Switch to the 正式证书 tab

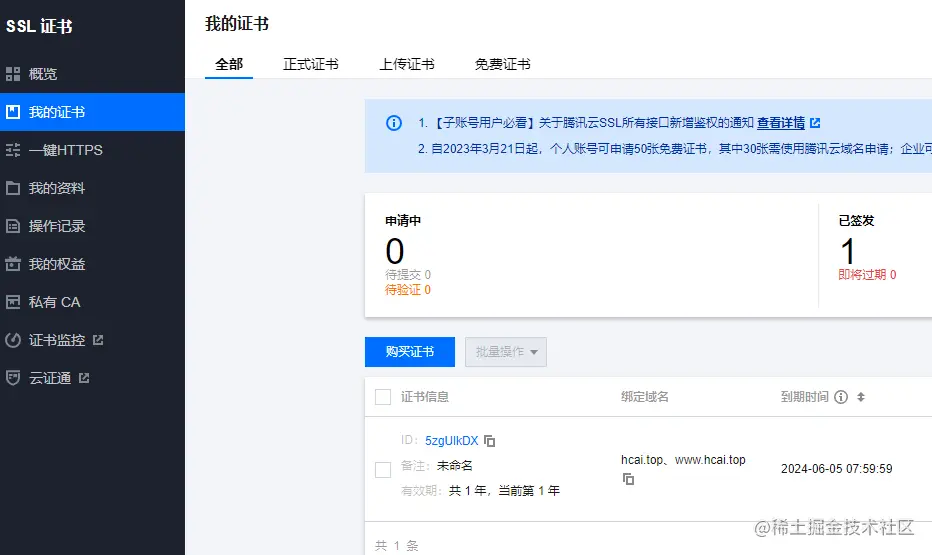point(311,64)
